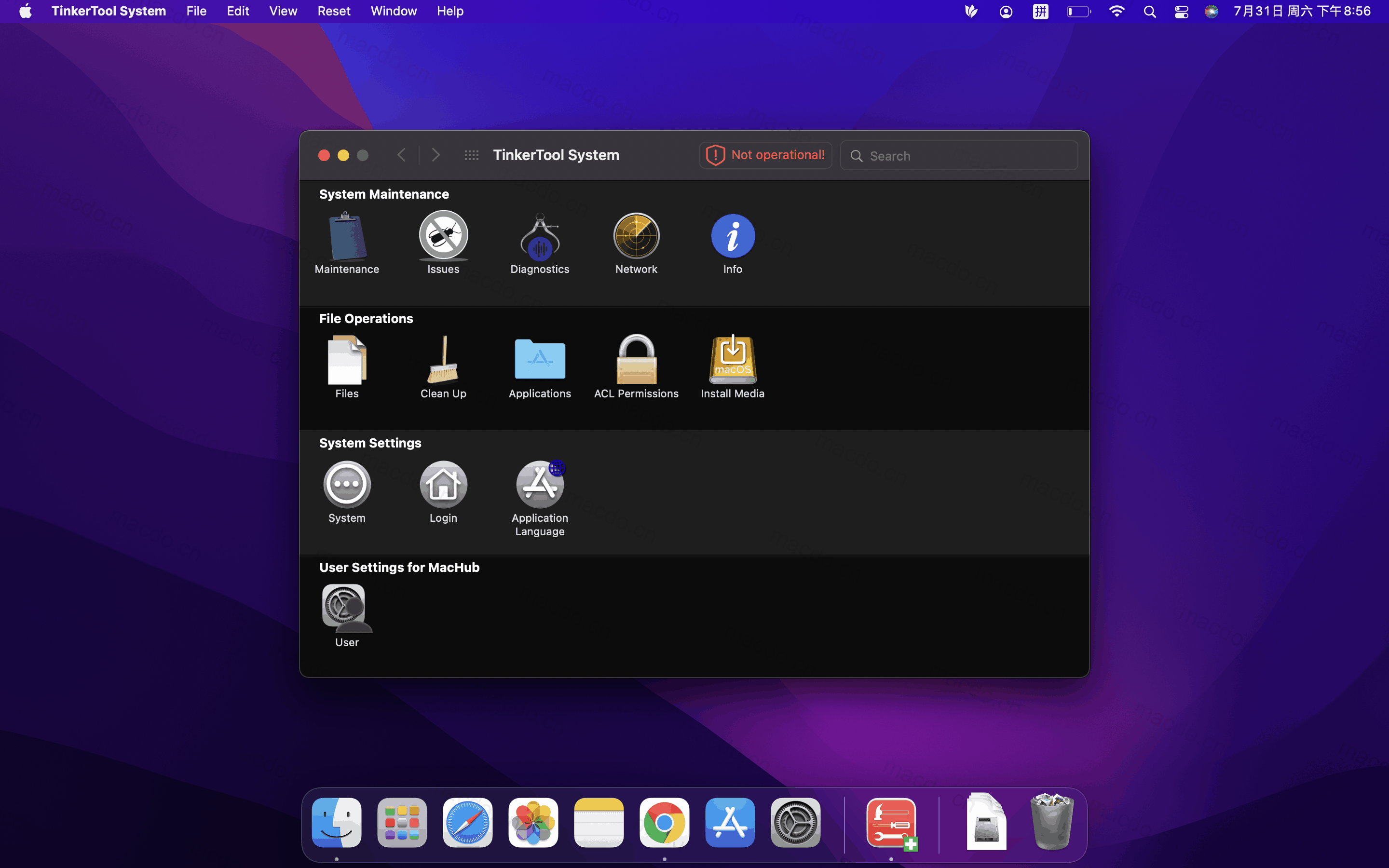Click the input method icon in menu bar
Screen dimensions: 1389x868
(x=1040, y=12)
